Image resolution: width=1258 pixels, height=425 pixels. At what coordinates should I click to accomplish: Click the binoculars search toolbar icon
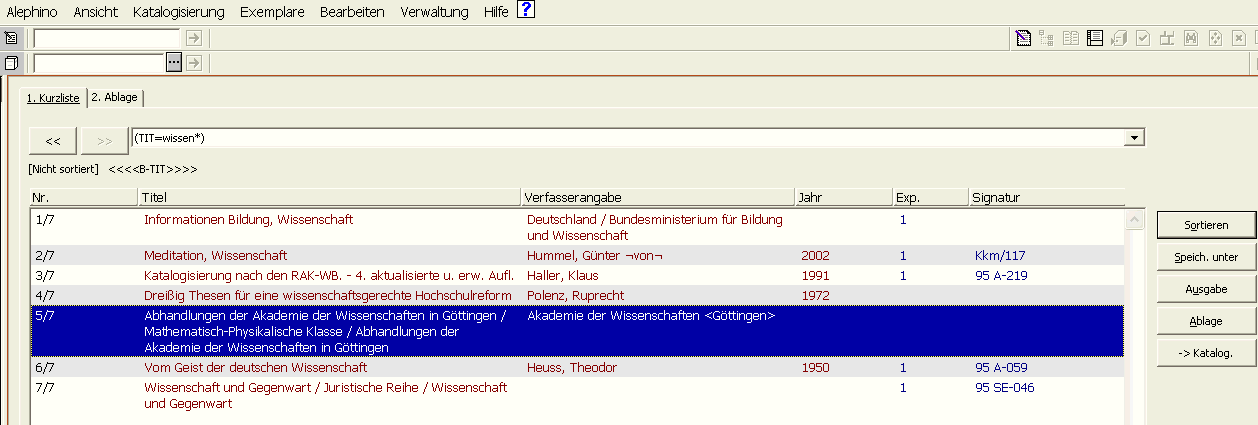point(1191,38)
